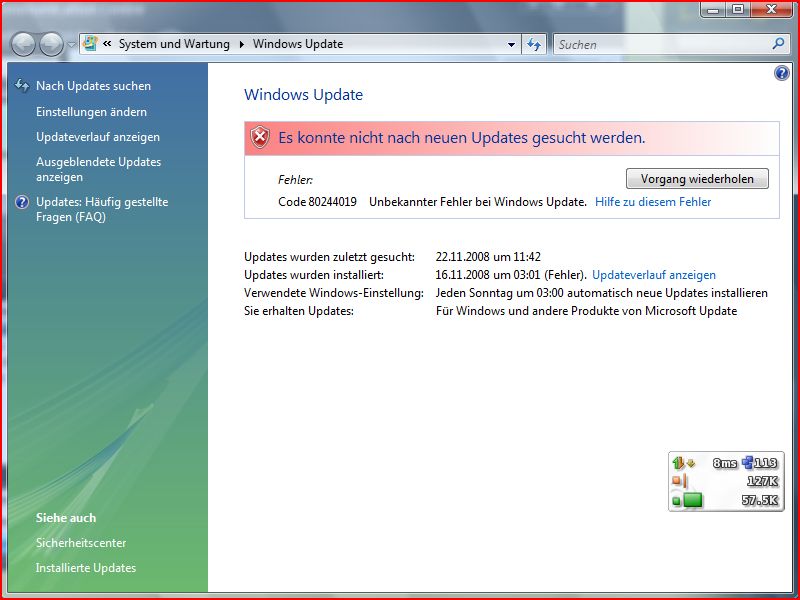
Task: Click the Nach Updates suchen arrows icon
Action: [22, 85]
